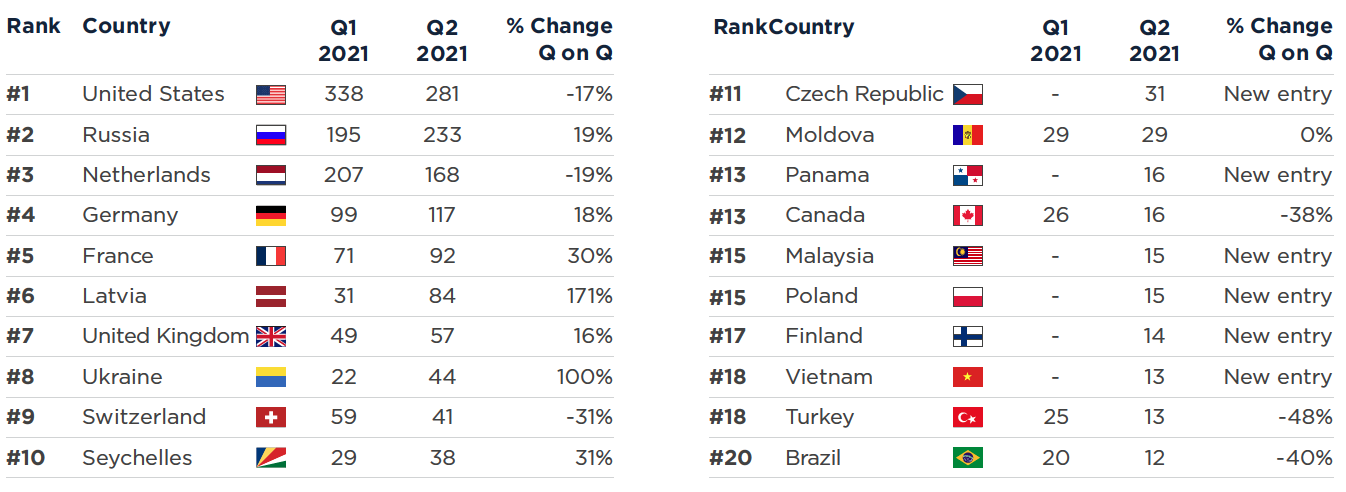
Task: Select Moldova's 0% change value
Action: point(1316,135)
